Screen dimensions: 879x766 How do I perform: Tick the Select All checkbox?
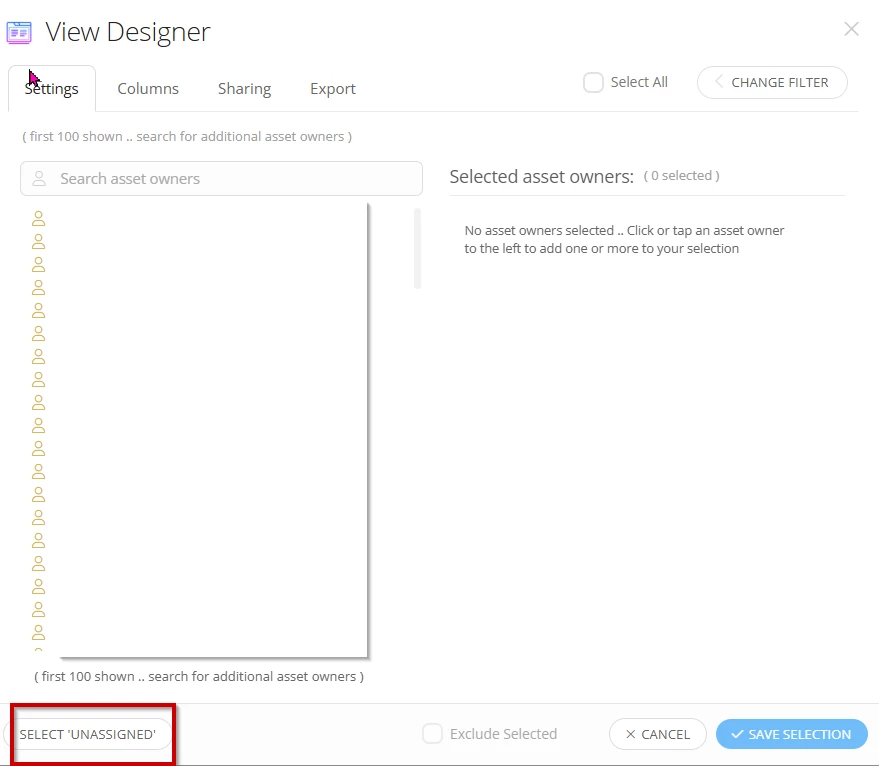[593, 82]
